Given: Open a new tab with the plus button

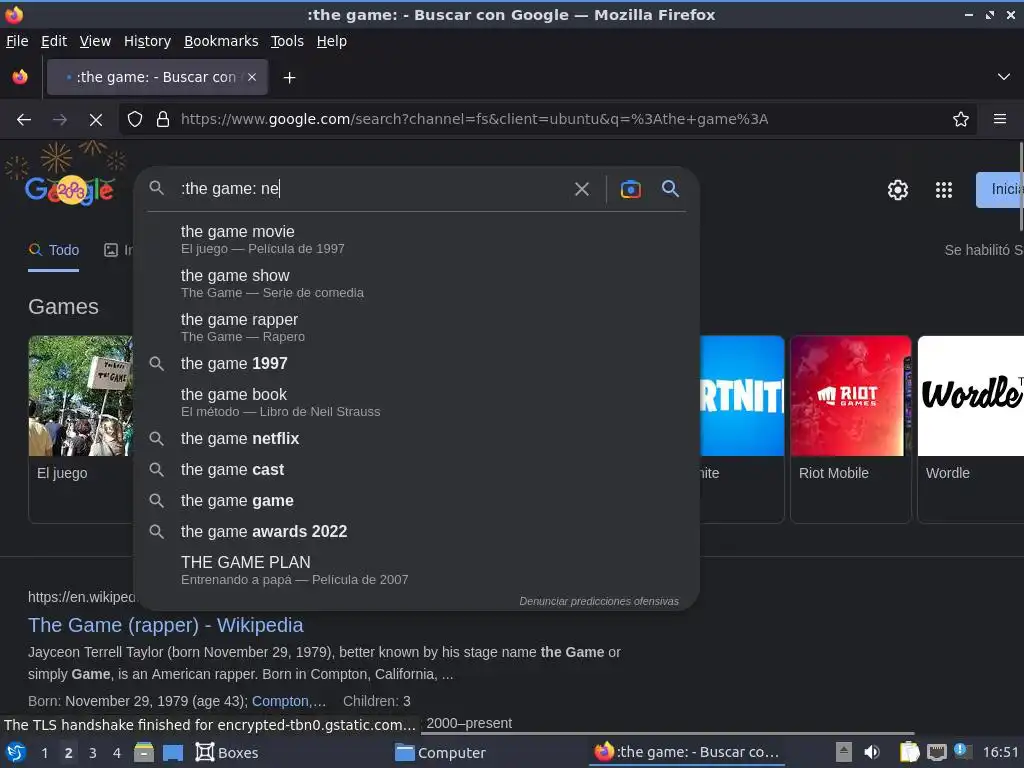Looking at the screenshot, I should (x=289, y=78).
